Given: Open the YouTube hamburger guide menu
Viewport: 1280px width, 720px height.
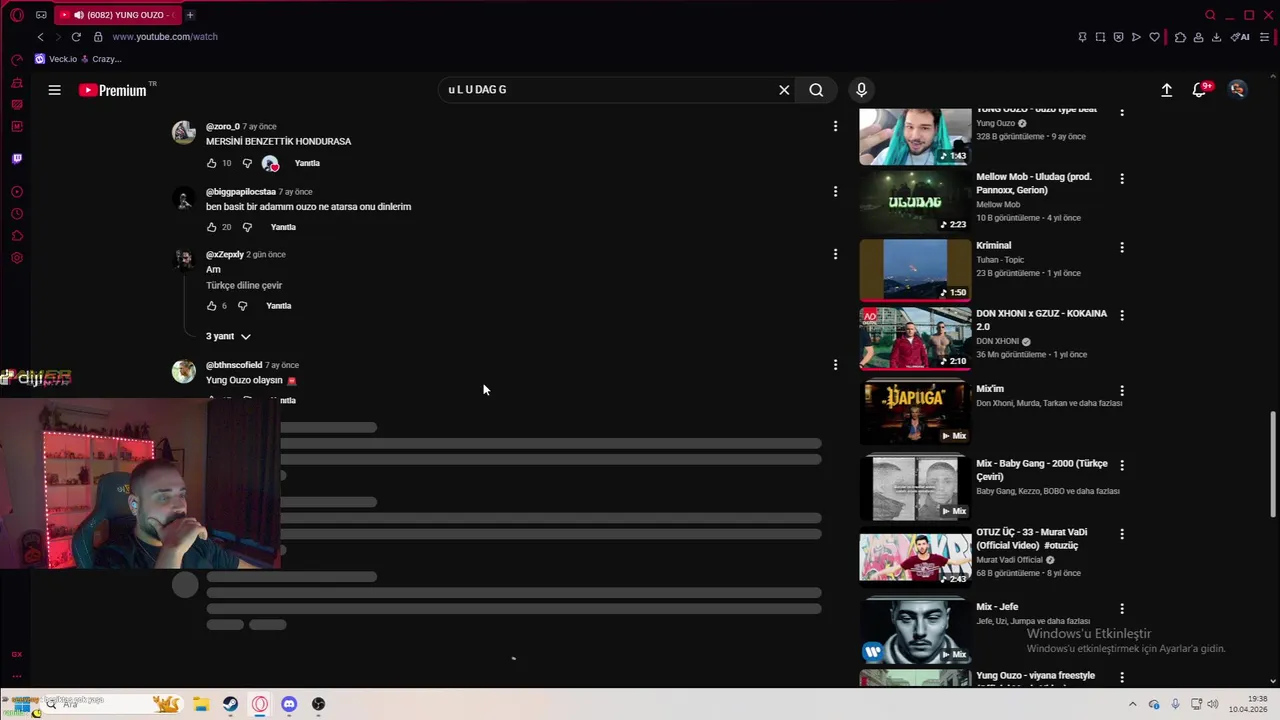Looking at the screenshot, I should coord(54,90).
